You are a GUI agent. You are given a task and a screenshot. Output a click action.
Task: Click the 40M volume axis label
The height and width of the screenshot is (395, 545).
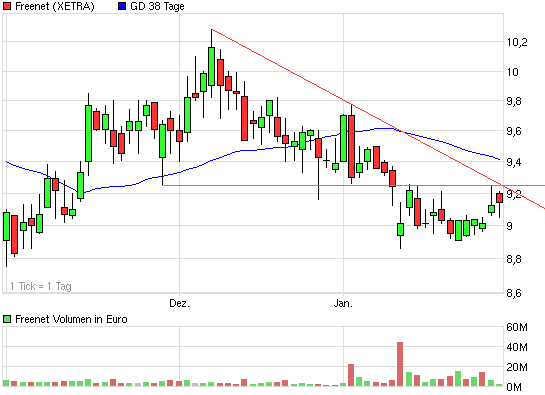(517, 347)
